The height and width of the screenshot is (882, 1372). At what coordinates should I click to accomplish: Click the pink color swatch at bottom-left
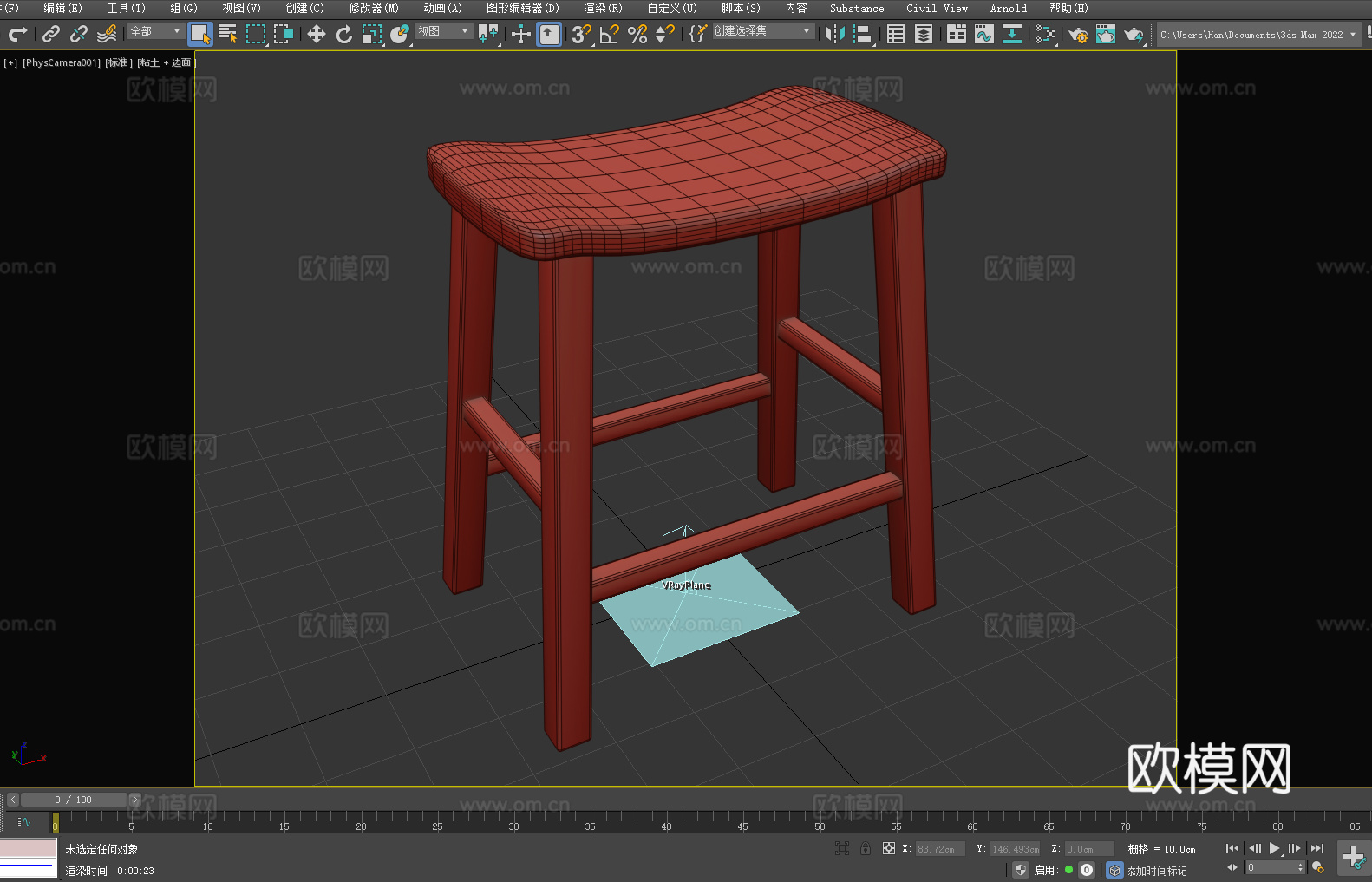click(x=29, y=847)
